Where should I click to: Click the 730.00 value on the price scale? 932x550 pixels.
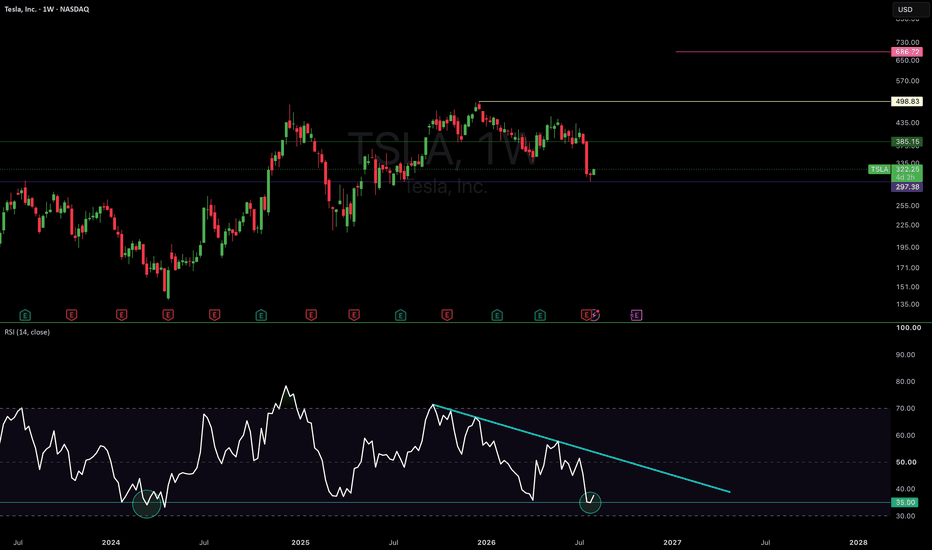click(908, 43)
